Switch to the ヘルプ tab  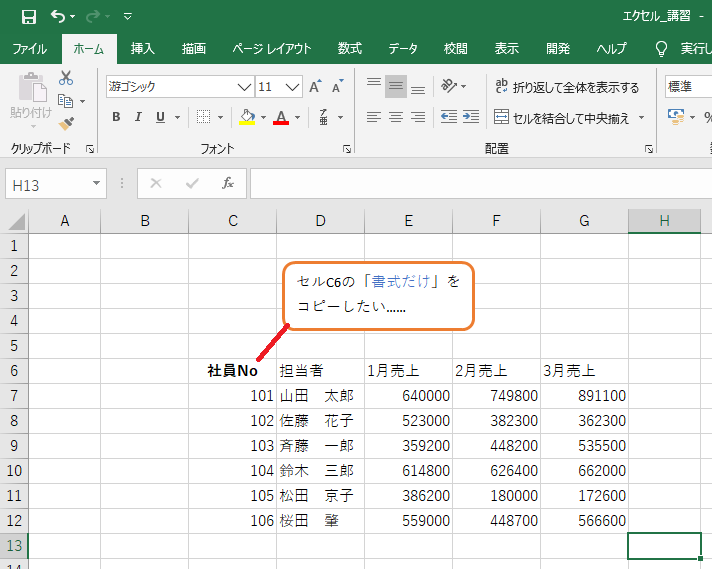611,49
